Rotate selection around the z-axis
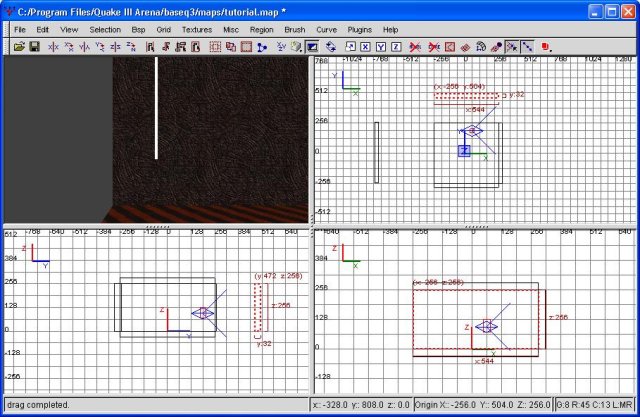 (x=131, y=47)
